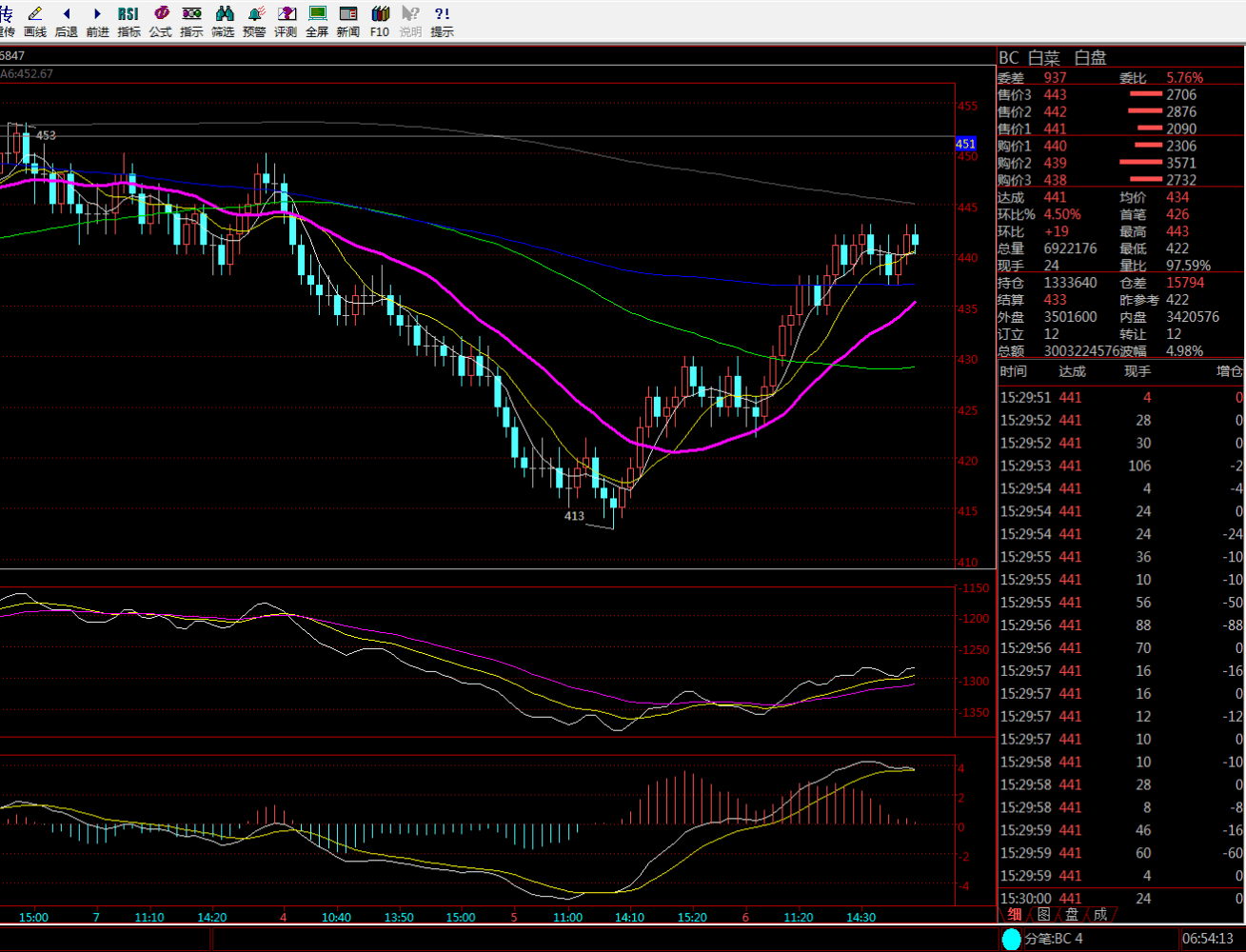Click the 波幅 value 4.98%
Viewport: 1246px width, 952px height.
click(x=1185, y=351)
